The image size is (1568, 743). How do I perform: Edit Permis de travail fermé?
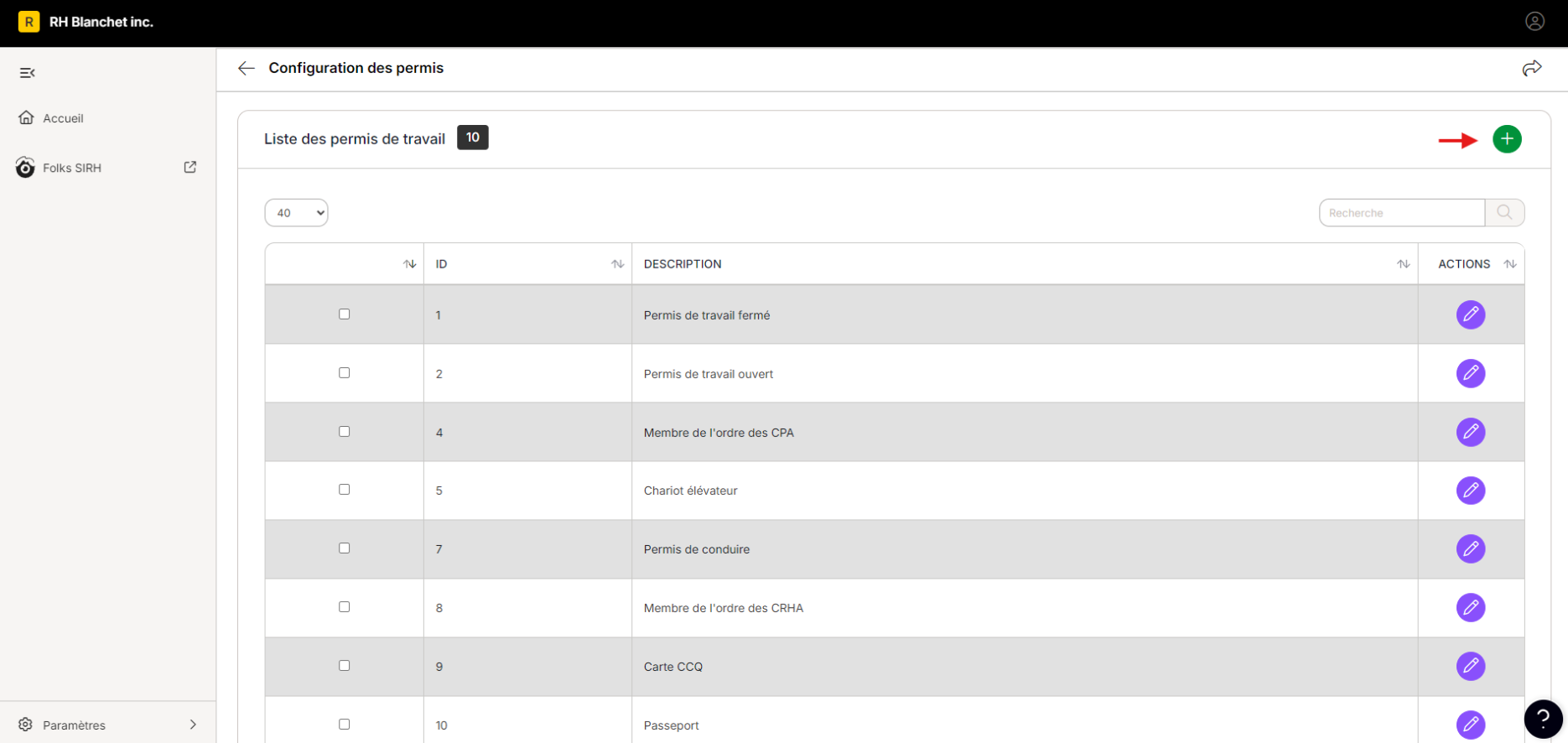(1471, 314)
